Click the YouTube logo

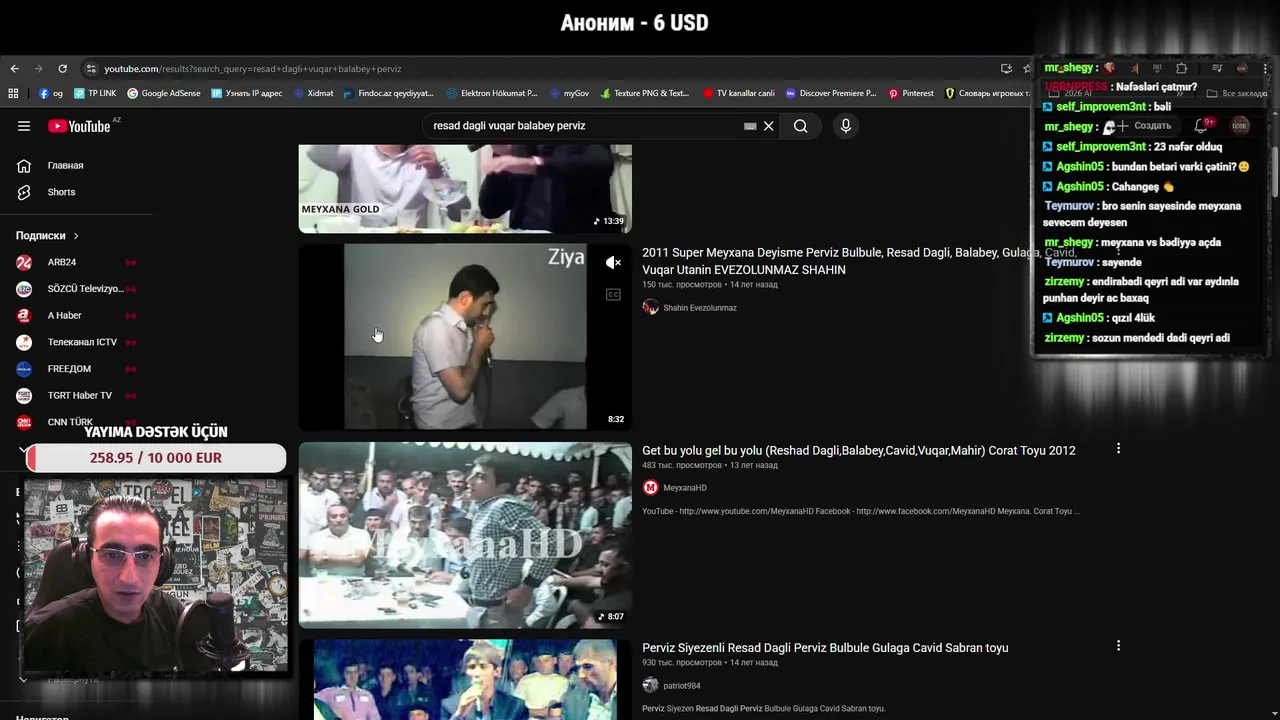click(79, 126)
